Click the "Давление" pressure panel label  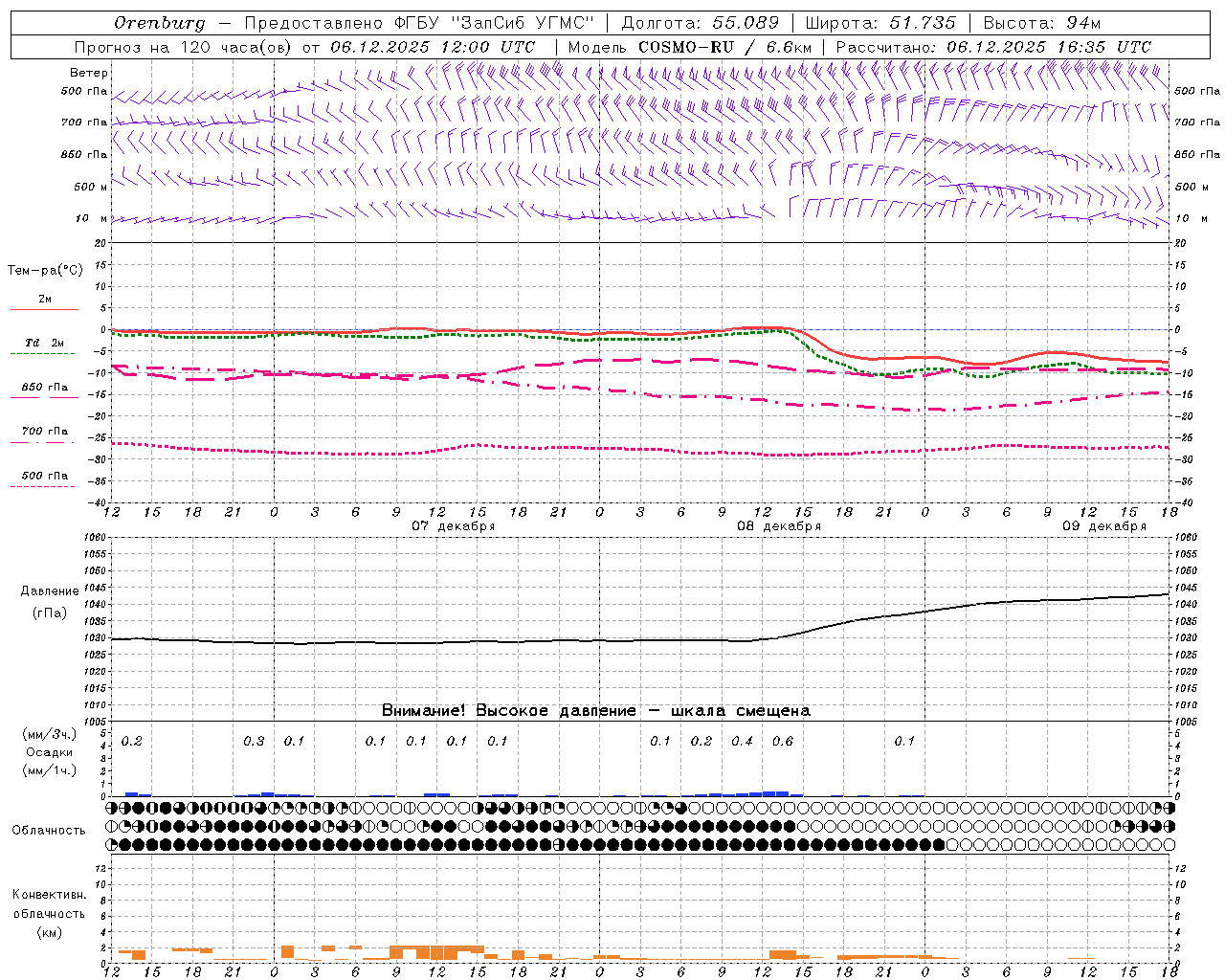coord(50,591)
